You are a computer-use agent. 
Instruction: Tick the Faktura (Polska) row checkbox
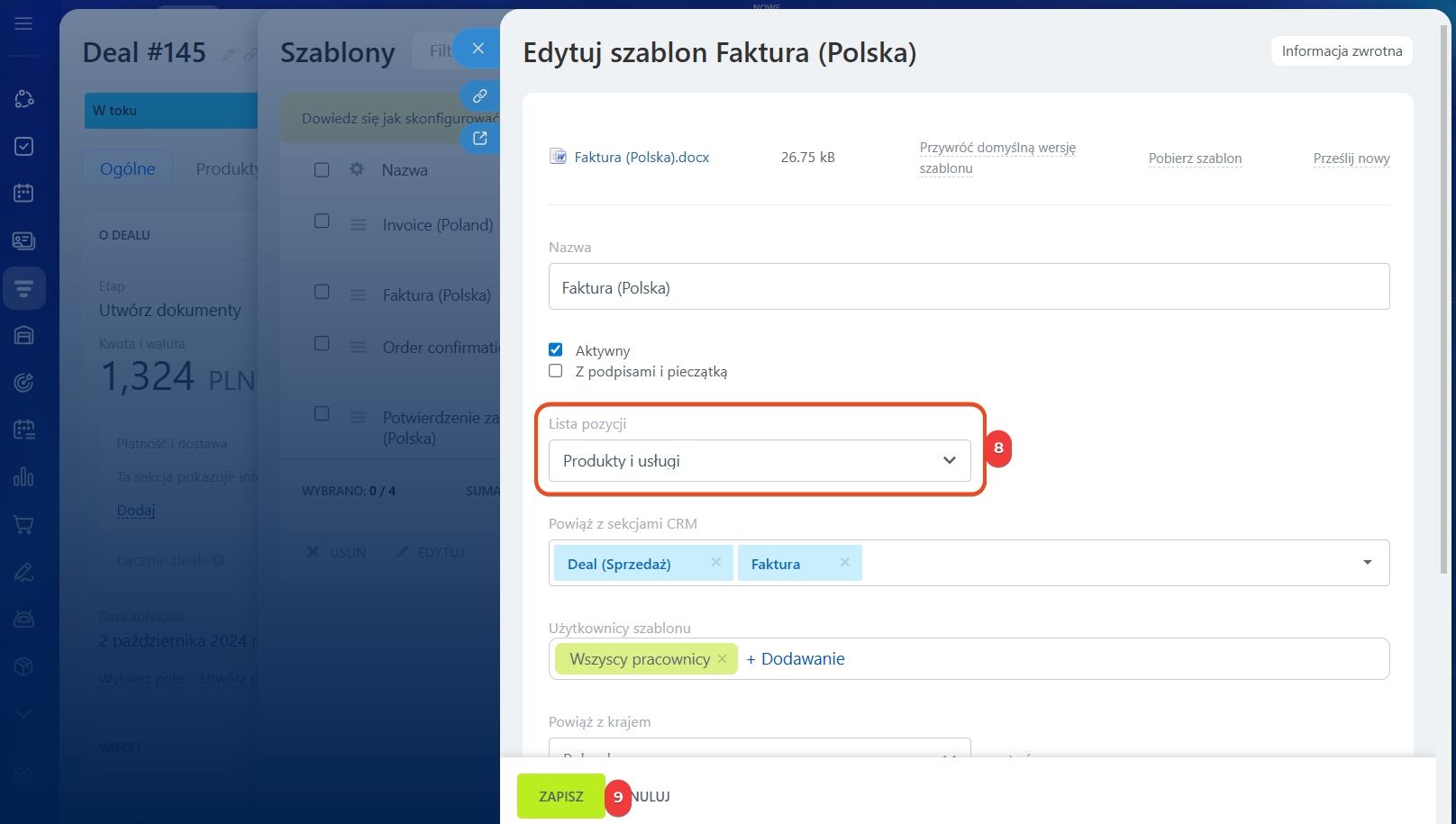[322, 291]
